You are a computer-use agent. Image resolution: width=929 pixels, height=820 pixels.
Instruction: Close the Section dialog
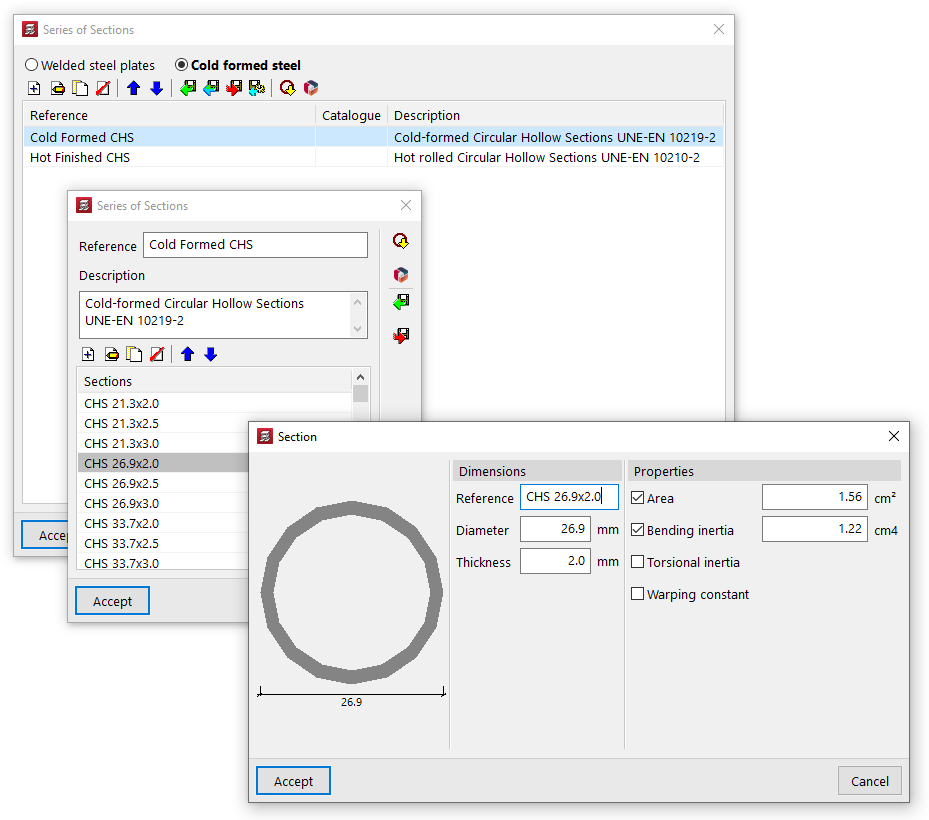tap(894, 436)
